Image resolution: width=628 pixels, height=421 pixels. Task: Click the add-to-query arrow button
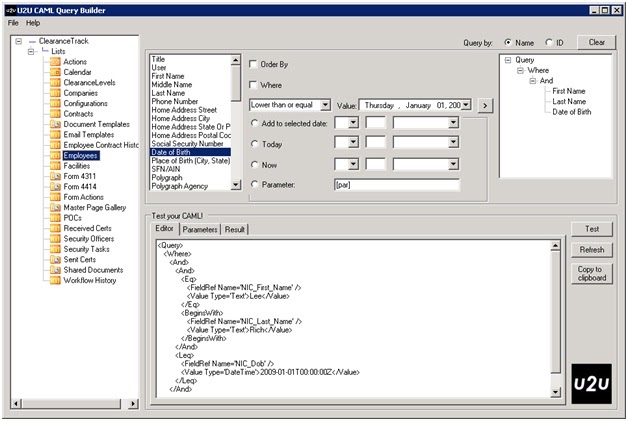pyautogui.click(x=485, y=105)
